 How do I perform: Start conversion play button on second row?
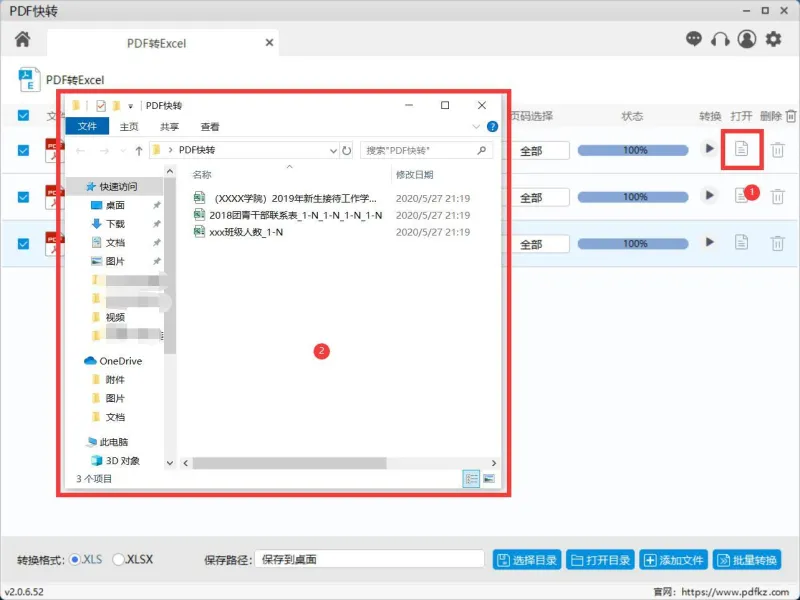709,195
